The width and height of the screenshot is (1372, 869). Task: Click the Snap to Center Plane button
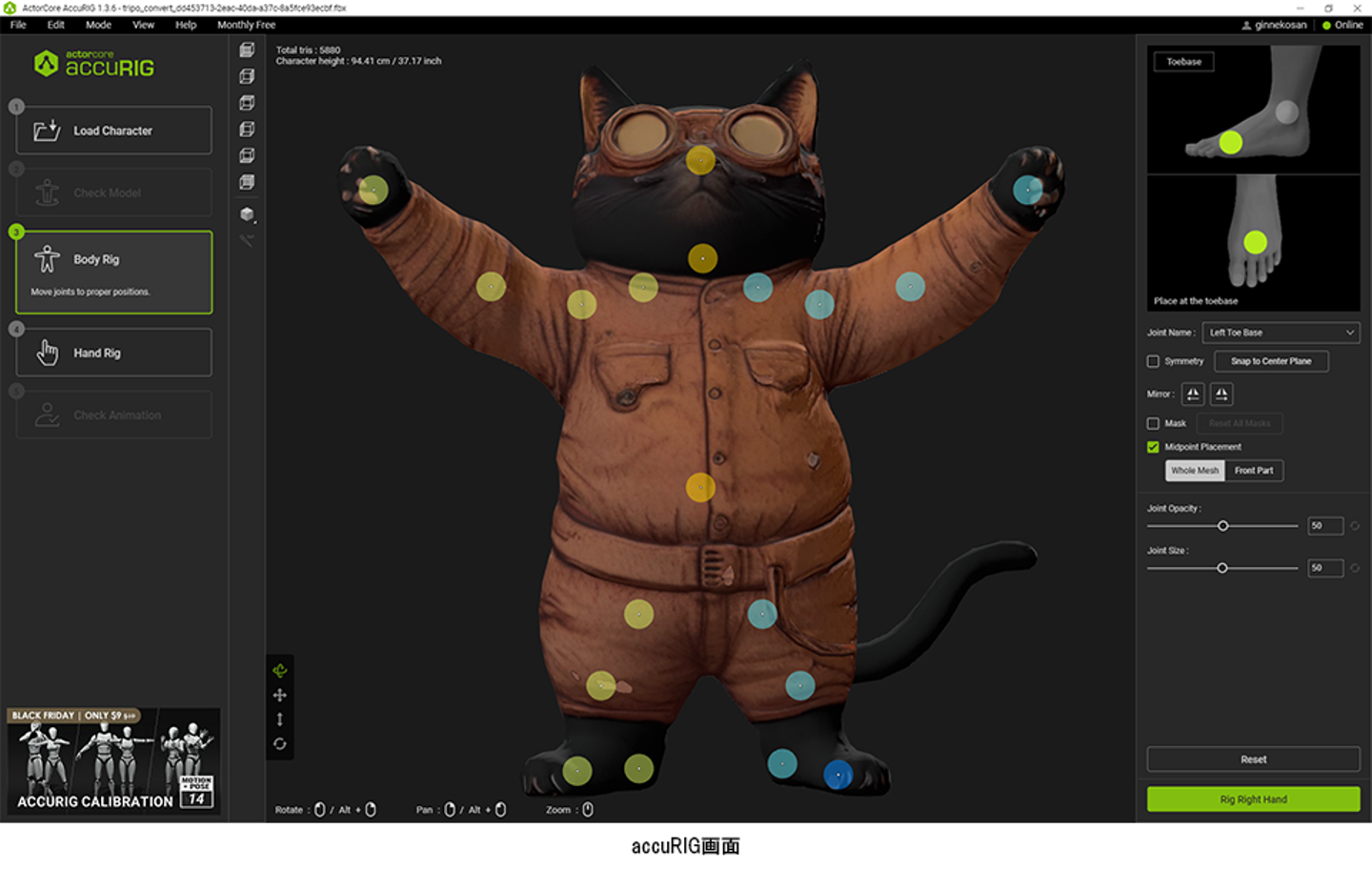pyautogui.click(x=1271, y=361)
